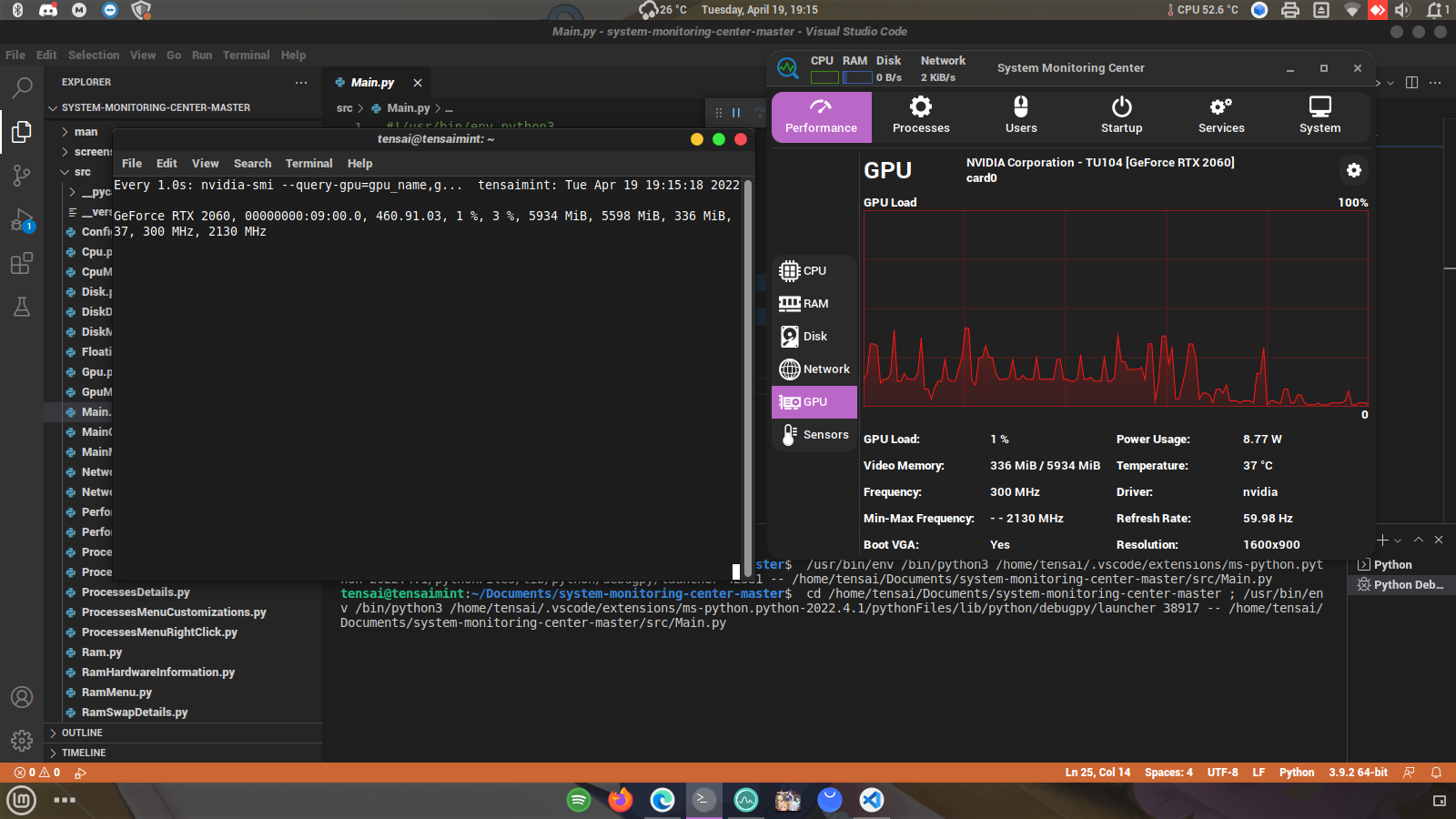
Task: Open Ram.py from the file explorer
Action: [103, 652]
